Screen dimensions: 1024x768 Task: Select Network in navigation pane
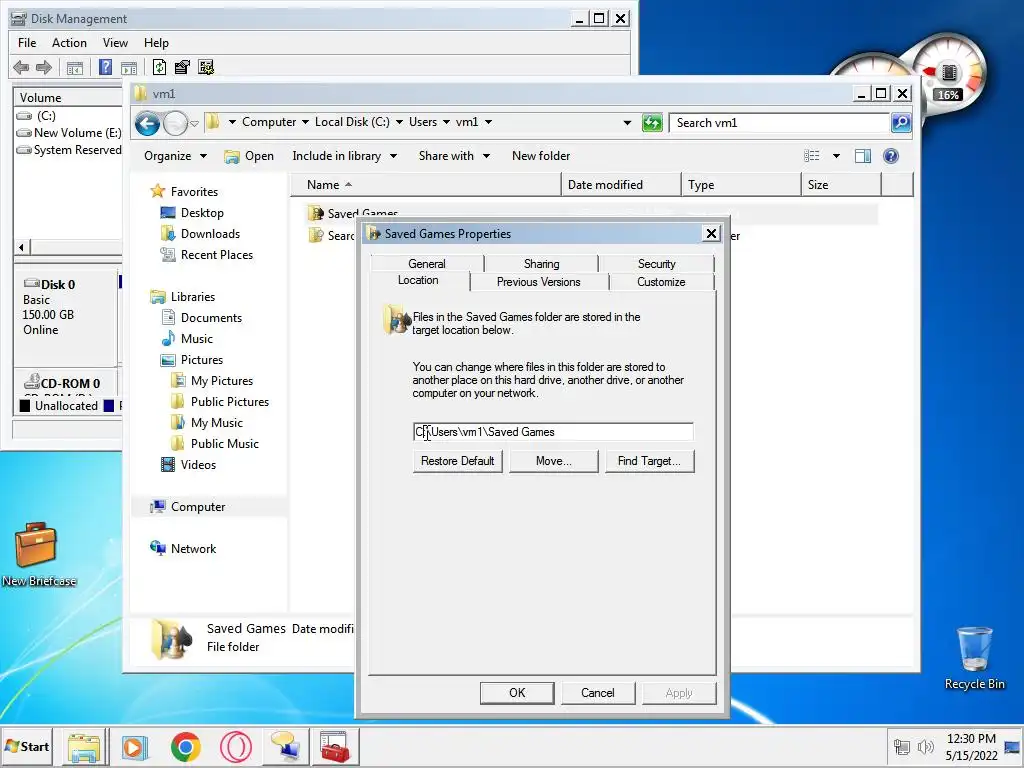[193, 549]
